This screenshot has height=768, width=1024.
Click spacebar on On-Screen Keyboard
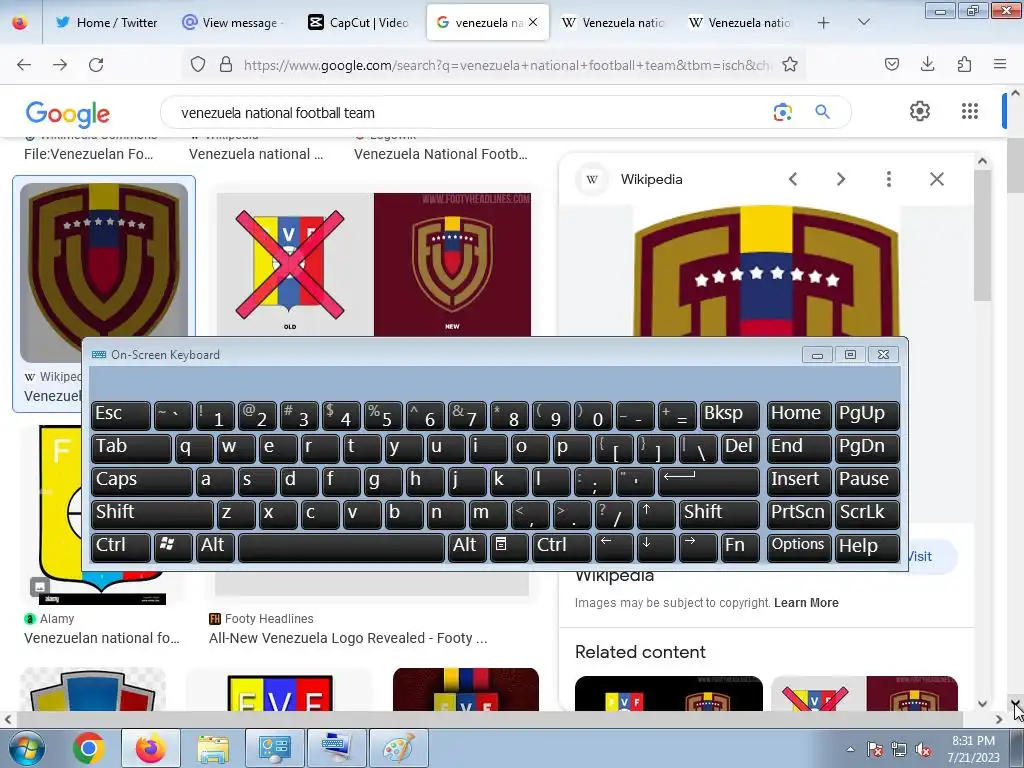click(x=341, y=546)
